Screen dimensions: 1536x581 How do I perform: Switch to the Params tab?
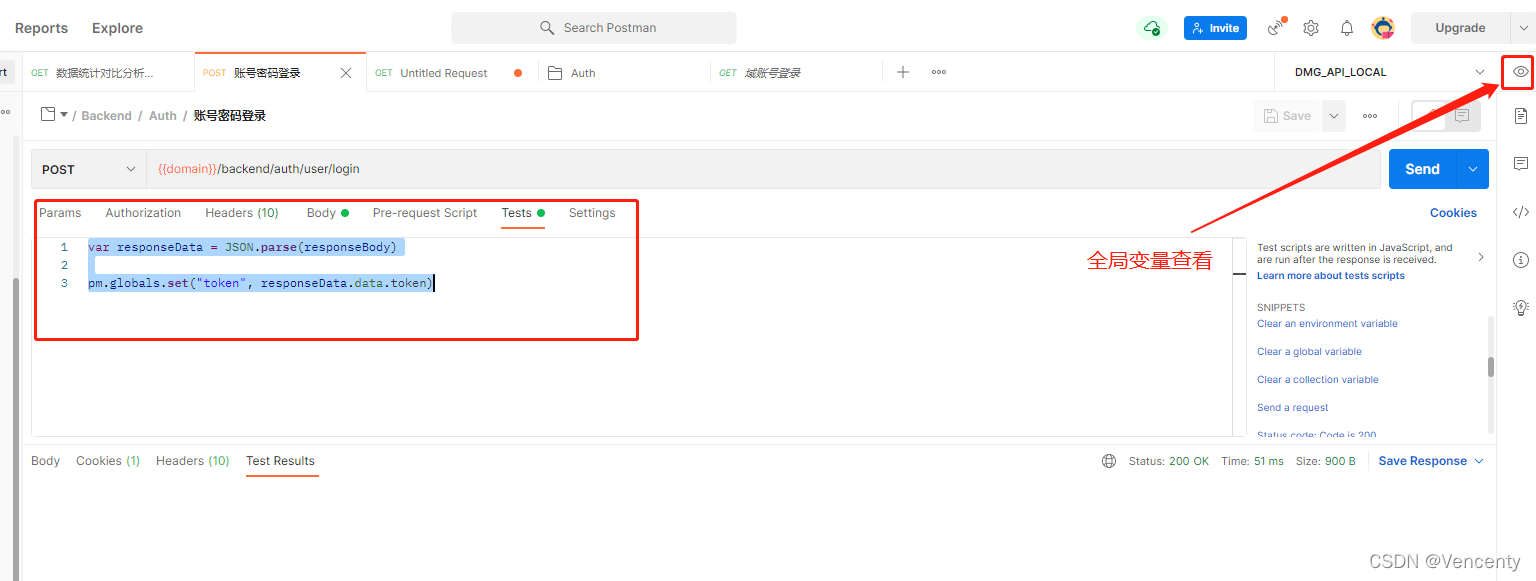[x=60, y=213]
